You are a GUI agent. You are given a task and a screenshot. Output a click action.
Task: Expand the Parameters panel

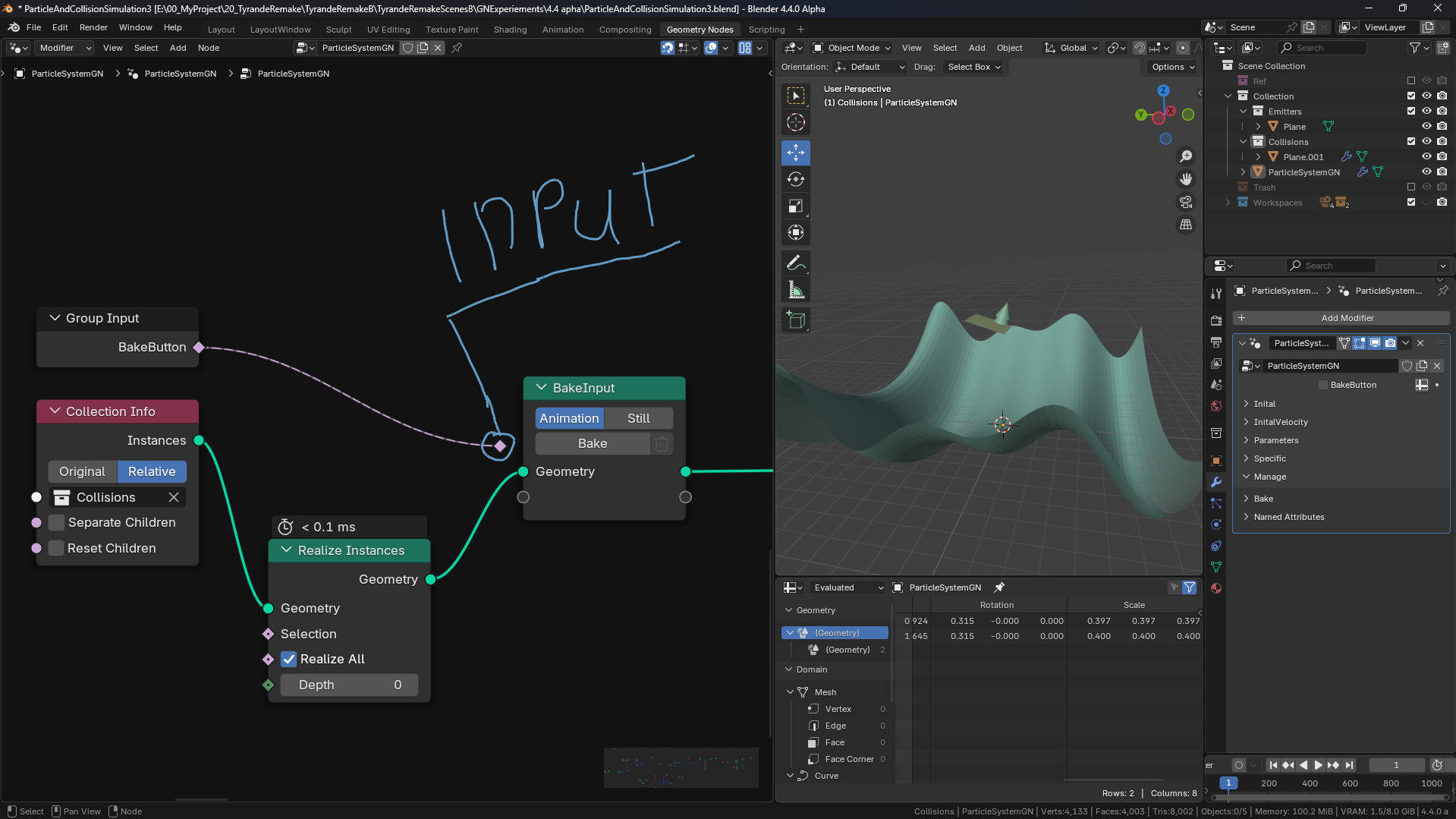click(1275, 440)
